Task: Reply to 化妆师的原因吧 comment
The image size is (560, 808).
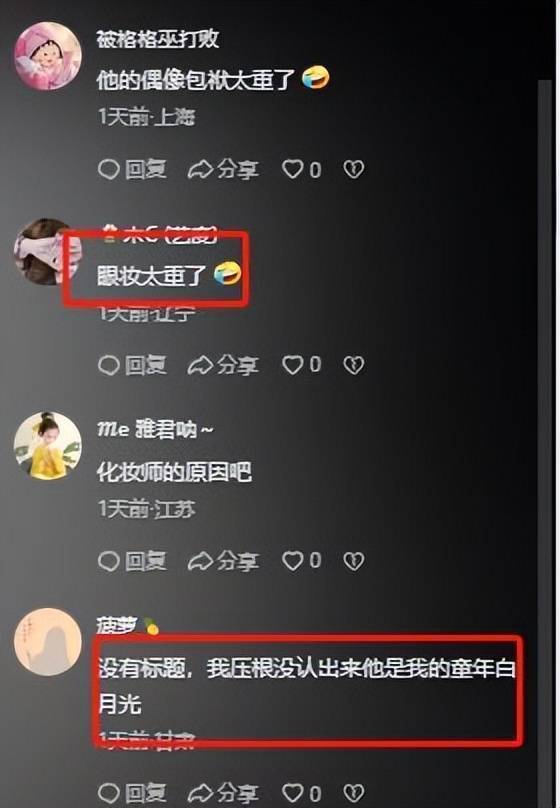Action: 132,561
